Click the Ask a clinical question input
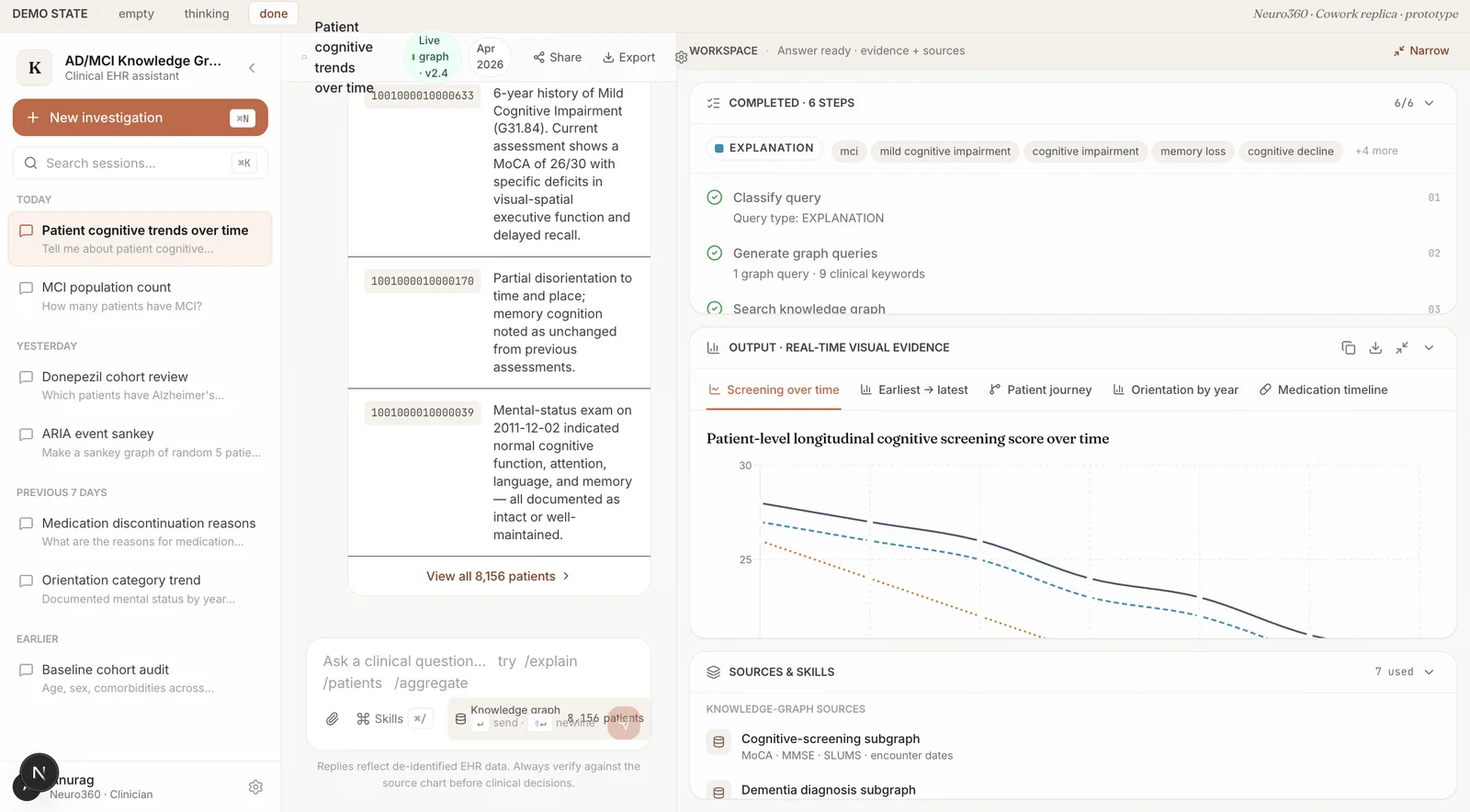The height and width of the screenshot is (812, 1470). [479, 672]
